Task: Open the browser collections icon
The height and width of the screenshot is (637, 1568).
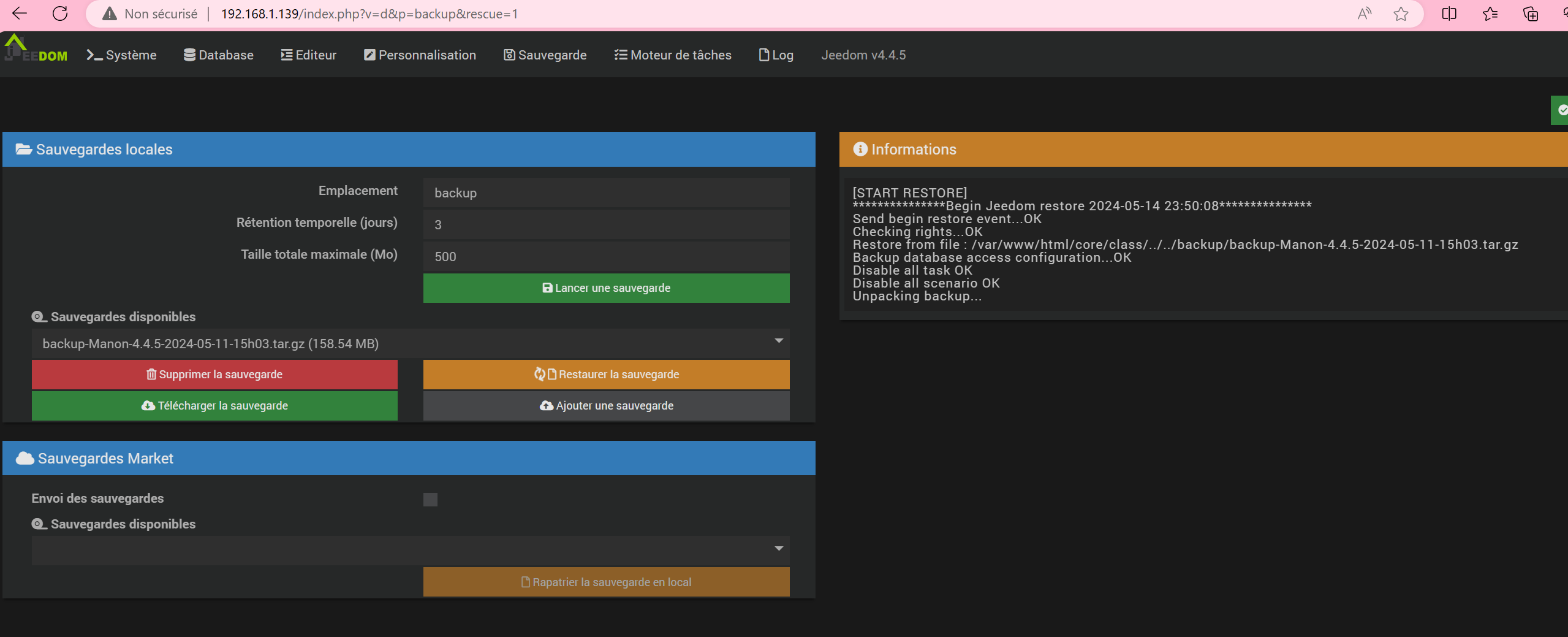Action: 1531,14
